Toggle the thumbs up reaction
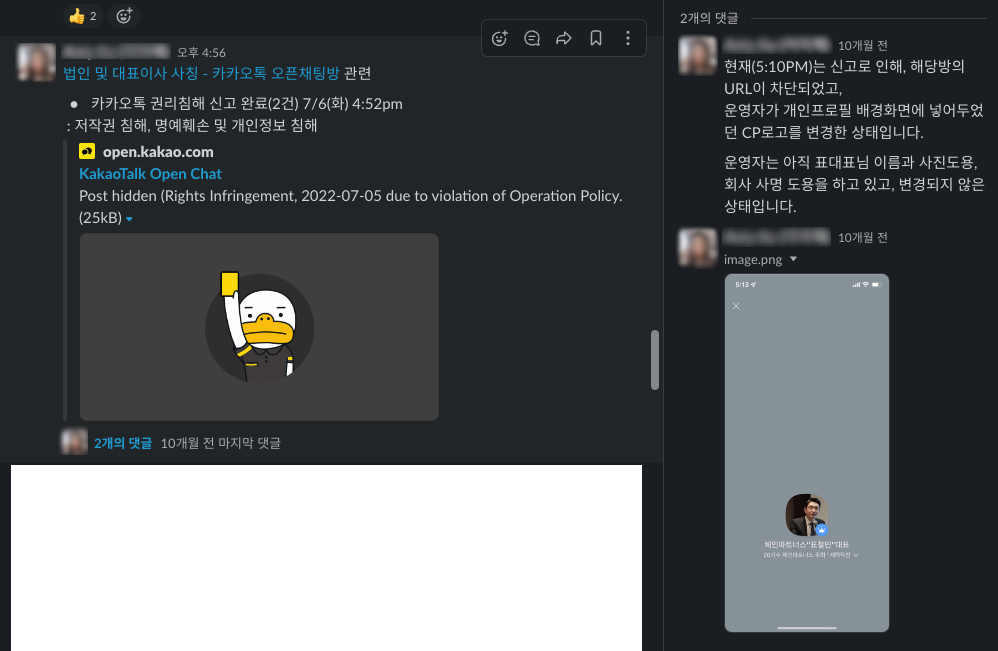This screenshot has height=651, width=998. pos(82,15)
